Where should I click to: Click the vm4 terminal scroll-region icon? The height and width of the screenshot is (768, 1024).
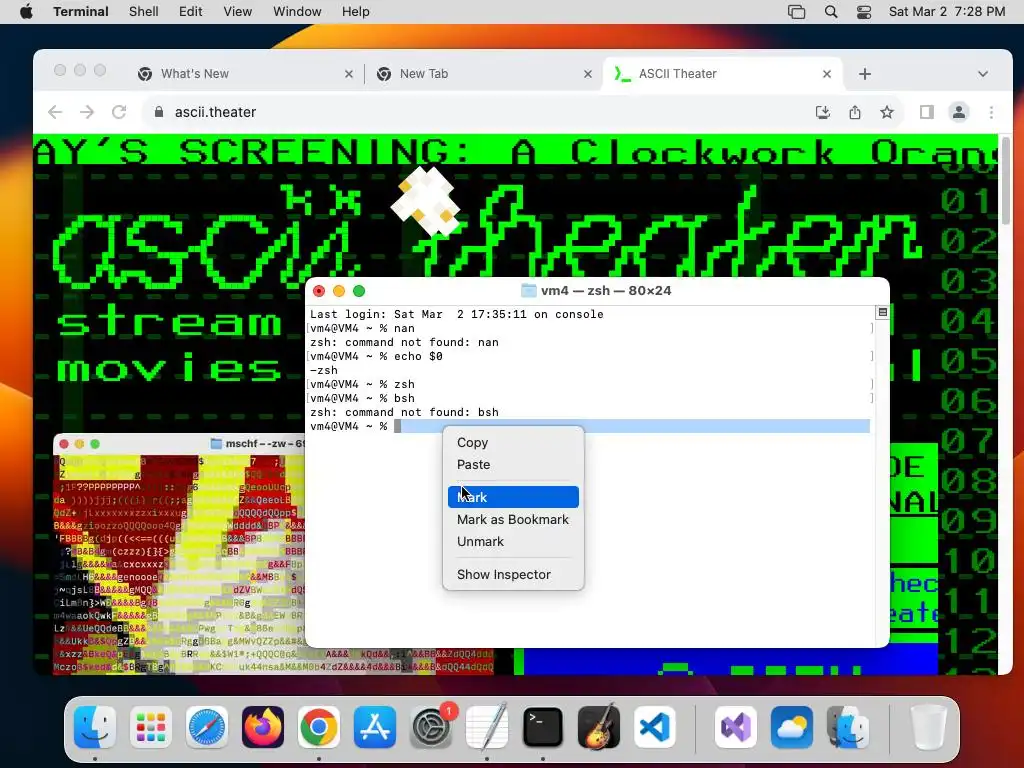coord(882,313)
